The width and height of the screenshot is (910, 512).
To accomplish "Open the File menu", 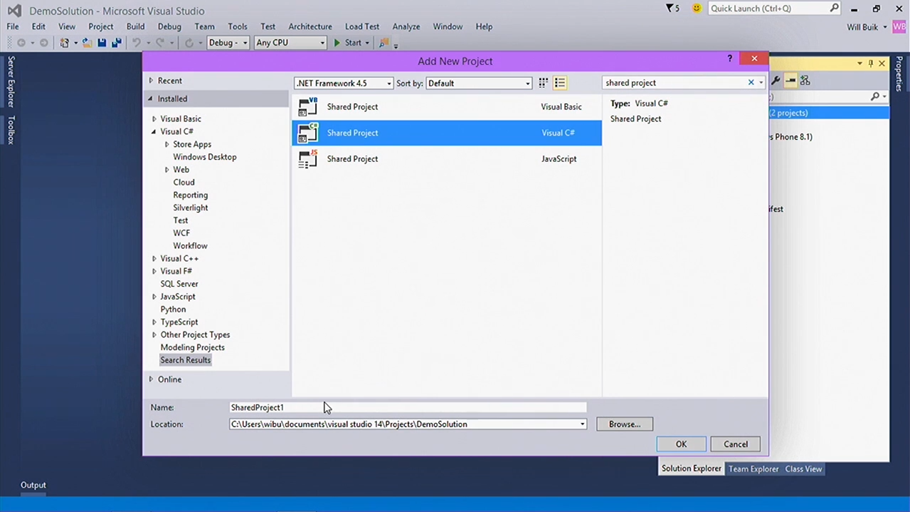I will [x=13, y=27].
